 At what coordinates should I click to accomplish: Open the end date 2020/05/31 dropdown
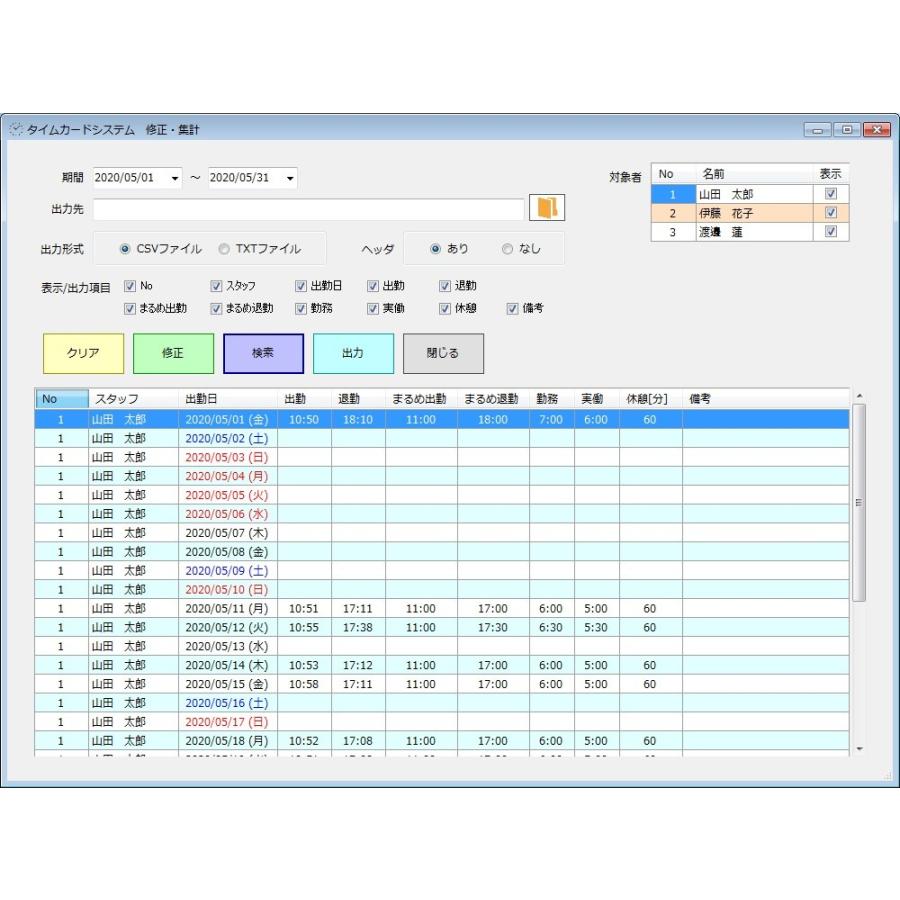coord(290,178)
